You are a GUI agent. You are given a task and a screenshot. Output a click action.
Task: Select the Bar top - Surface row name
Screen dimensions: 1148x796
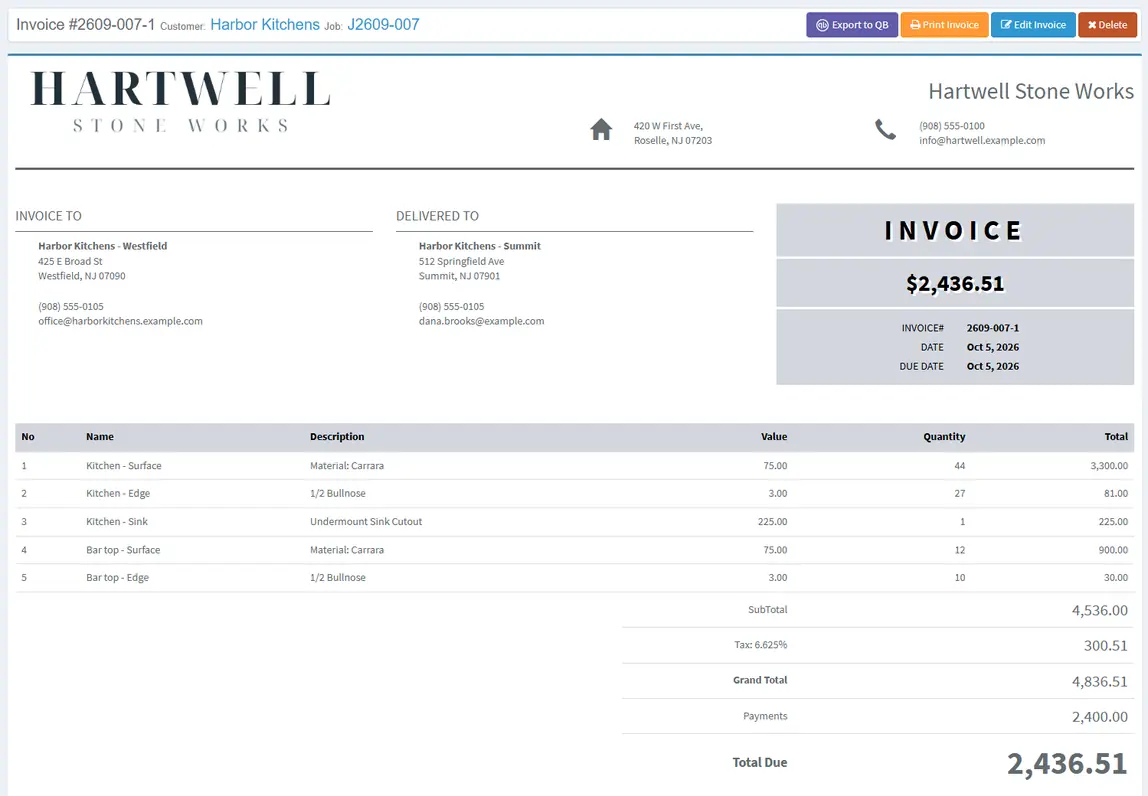pos(123,550)
